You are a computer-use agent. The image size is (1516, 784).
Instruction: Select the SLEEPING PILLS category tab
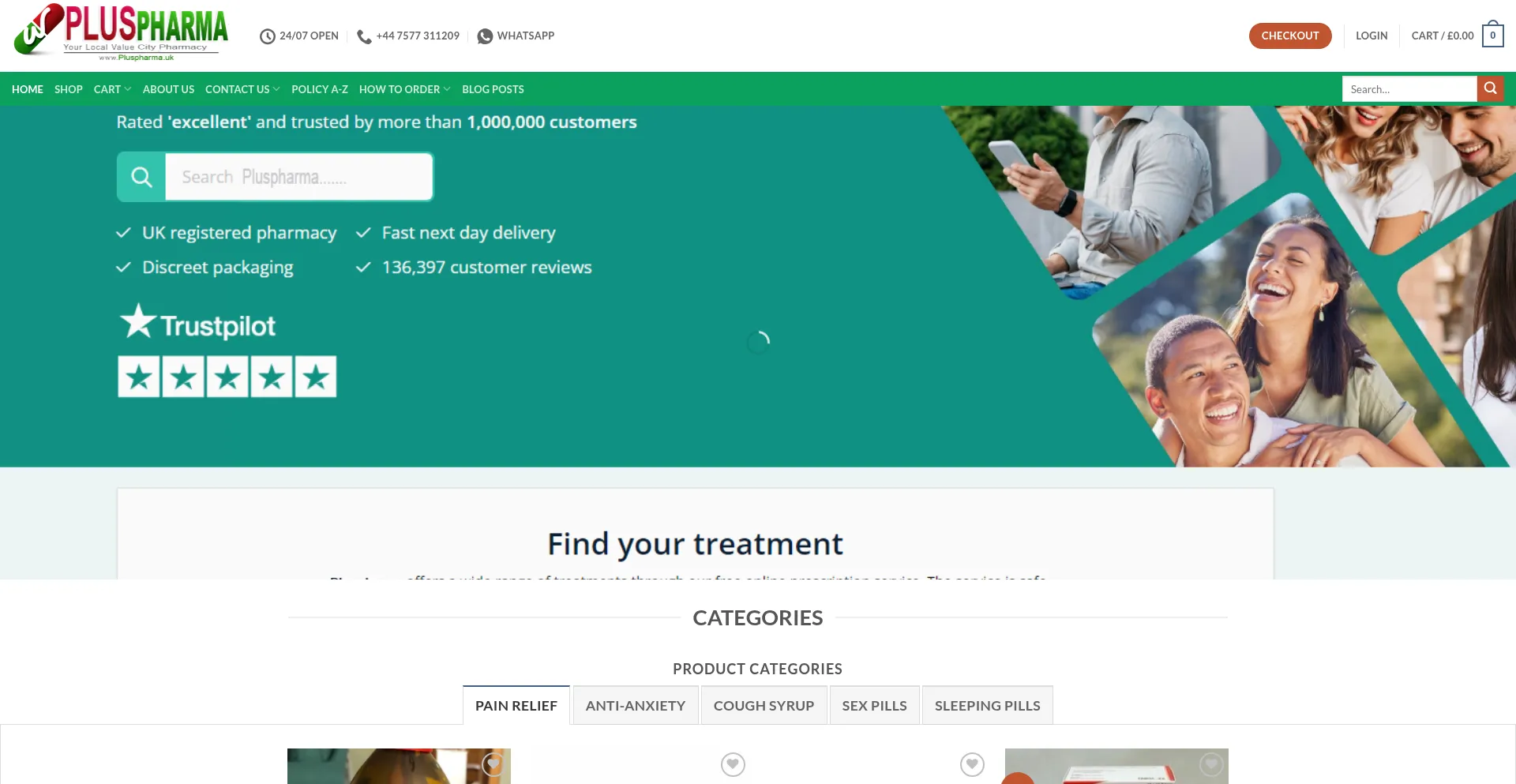pyautogui.click(x=987, y=705)
